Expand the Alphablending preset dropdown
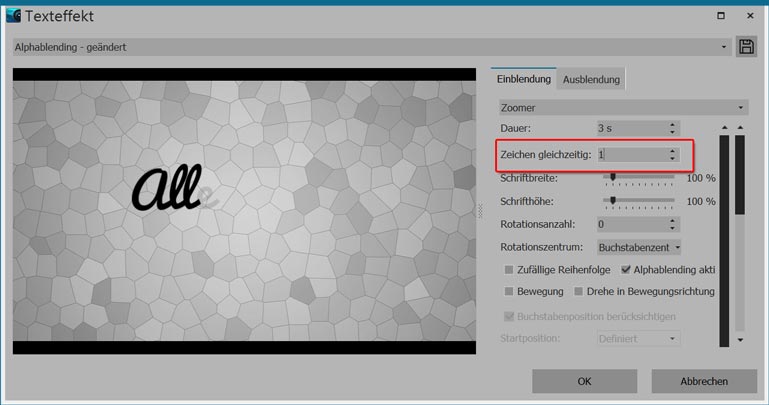 (372, 47)
